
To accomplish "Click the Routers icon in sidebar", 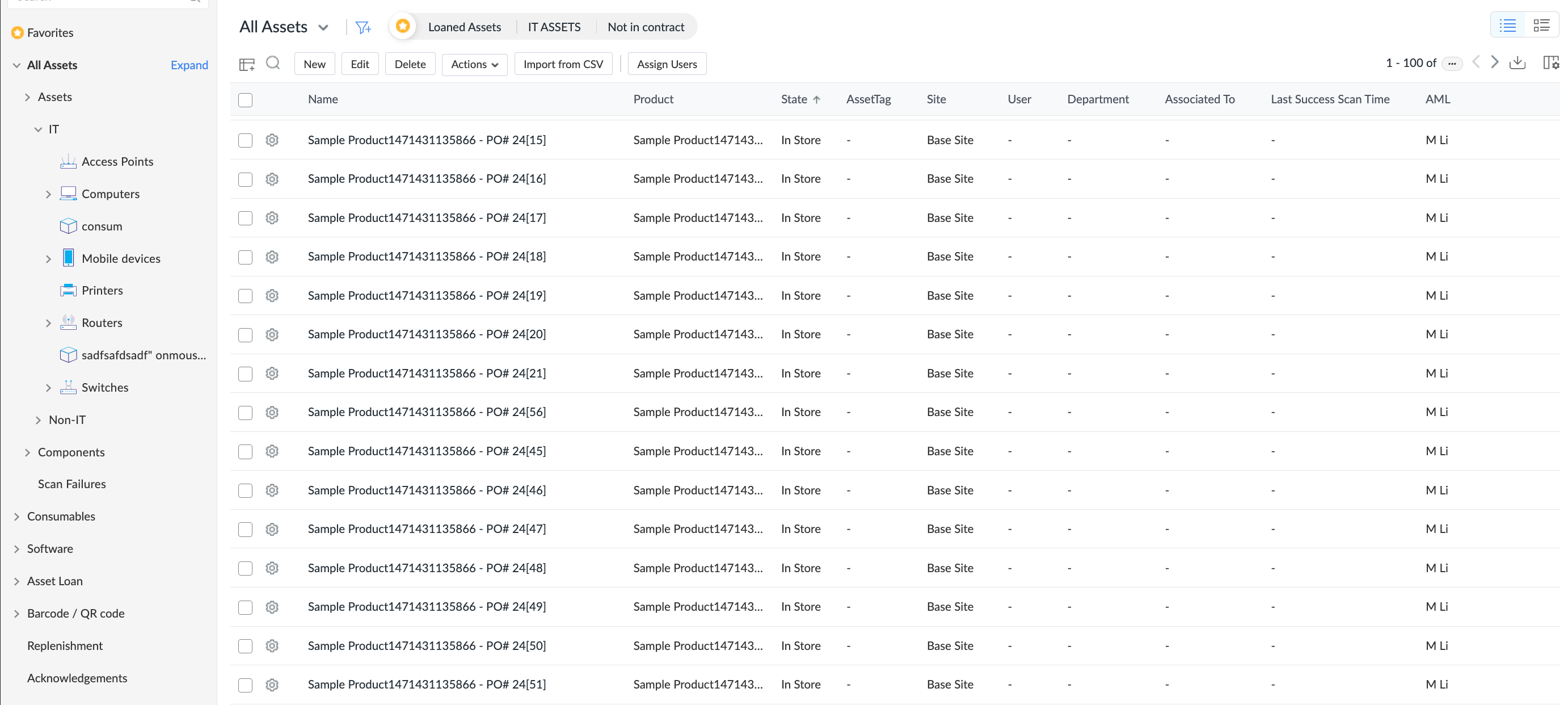I will [68, 322].
